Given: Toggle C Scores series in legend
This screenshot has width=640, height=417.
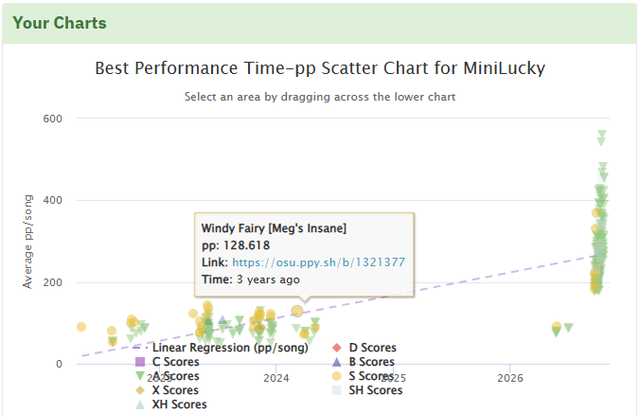Looking at the screenshot, I should 167,362.
